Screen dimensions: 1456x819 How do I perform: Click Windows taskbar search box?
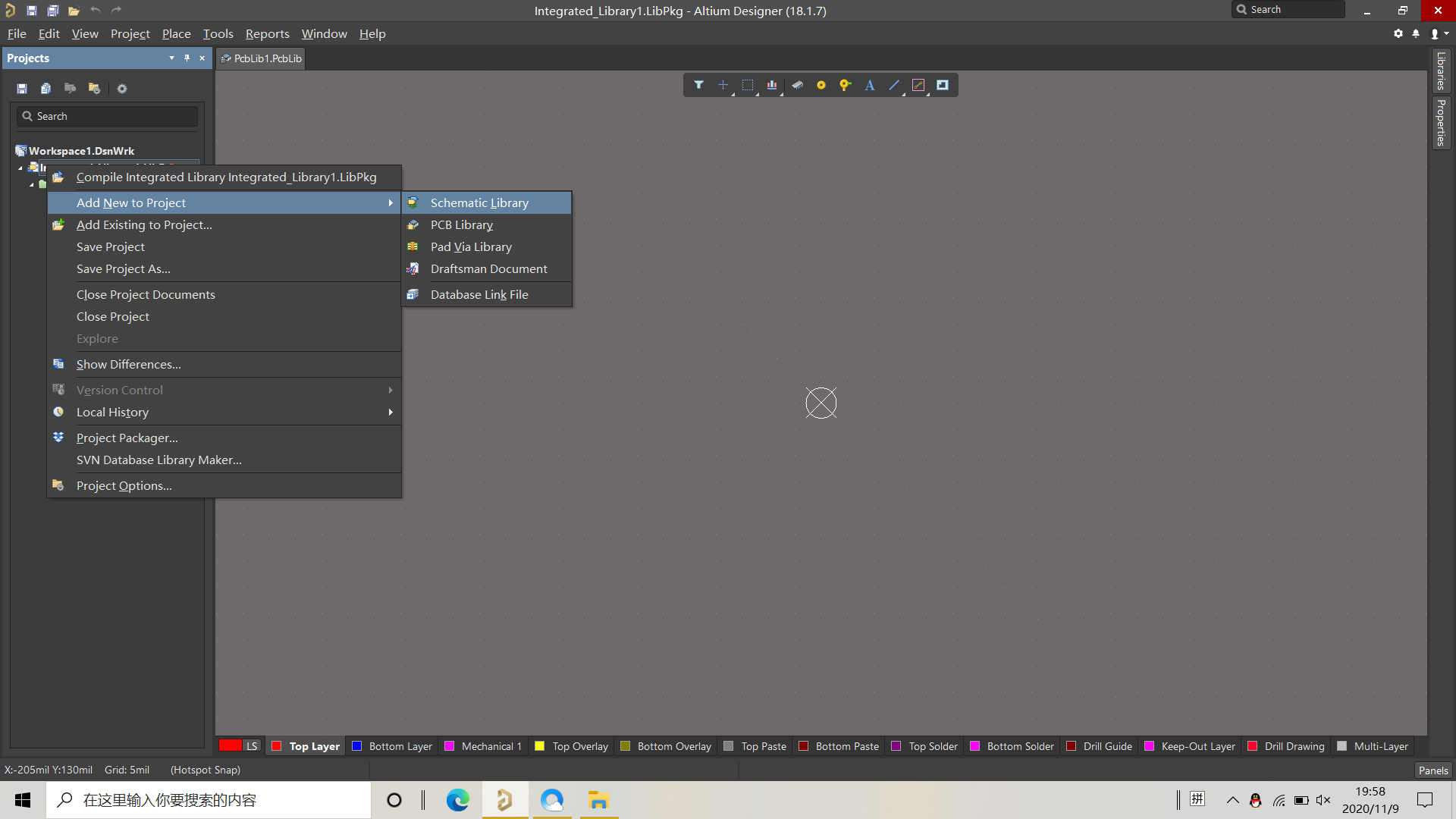point(209,800)
